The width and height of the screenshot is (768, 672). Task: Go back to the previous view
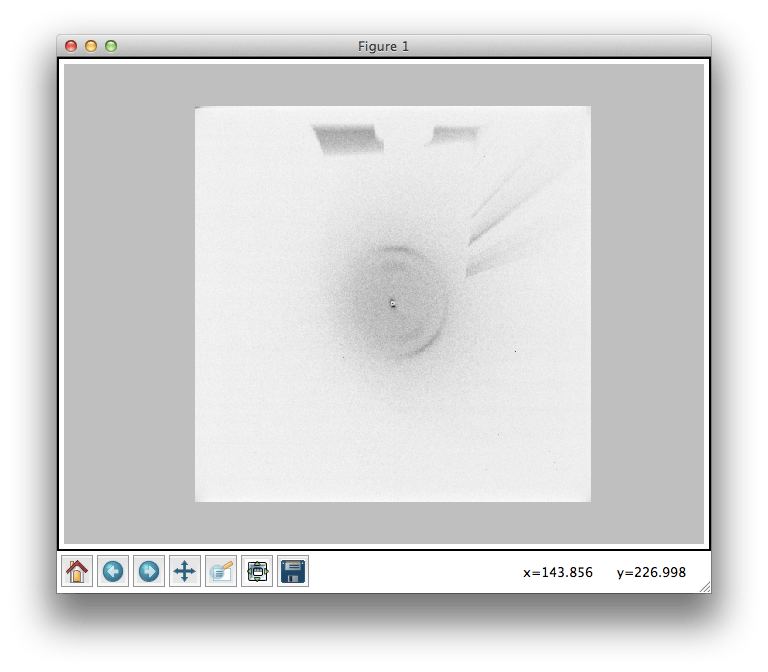tap(113, 571)
